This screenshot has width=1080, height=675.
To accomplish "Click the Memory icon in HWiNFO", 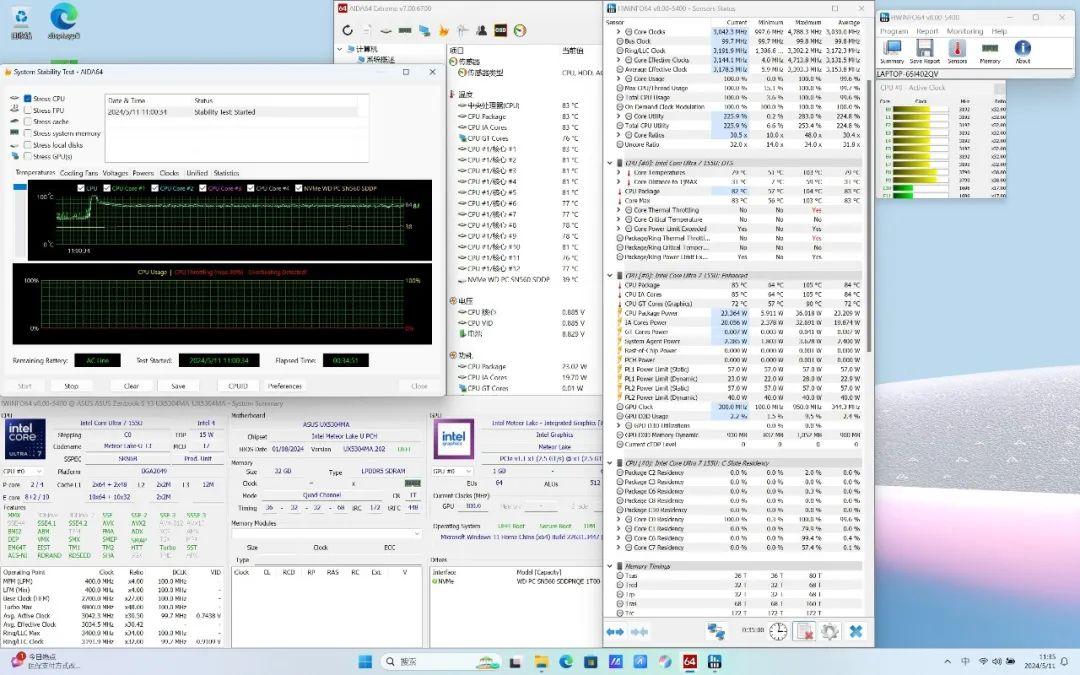I will (989, 50).
